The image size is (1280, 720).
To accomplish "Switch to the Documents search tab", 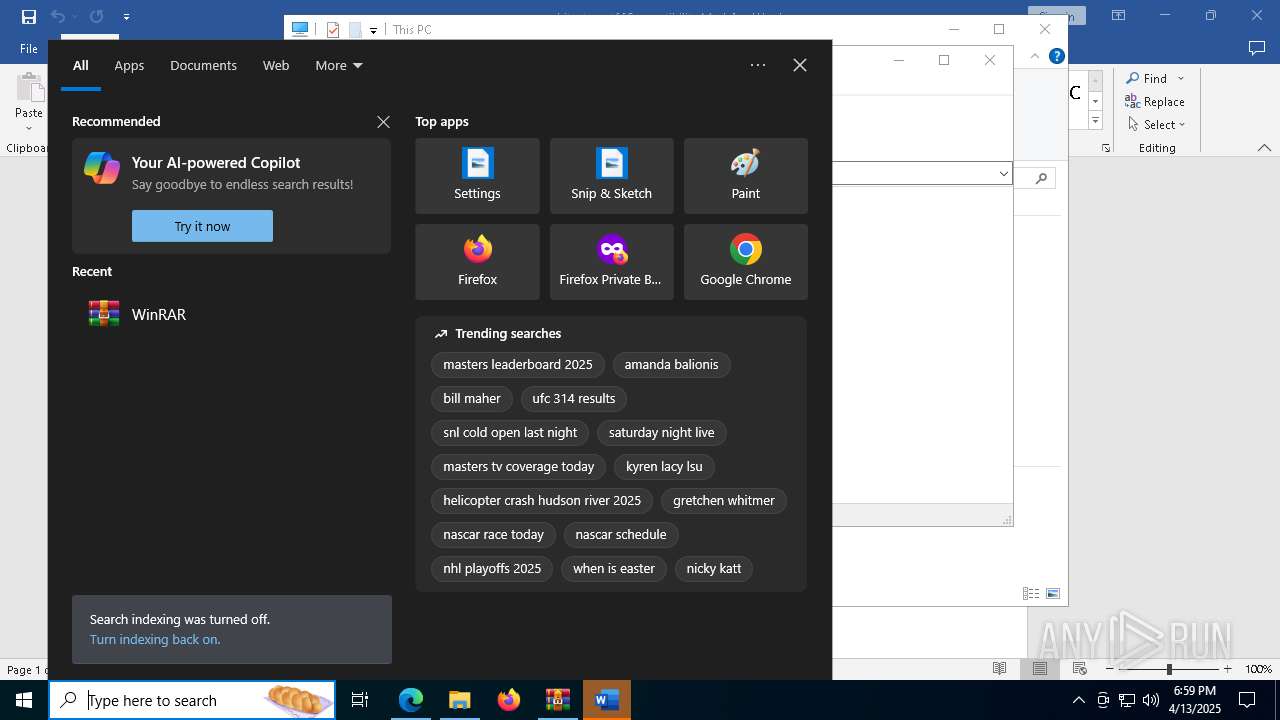I will 203,65.
